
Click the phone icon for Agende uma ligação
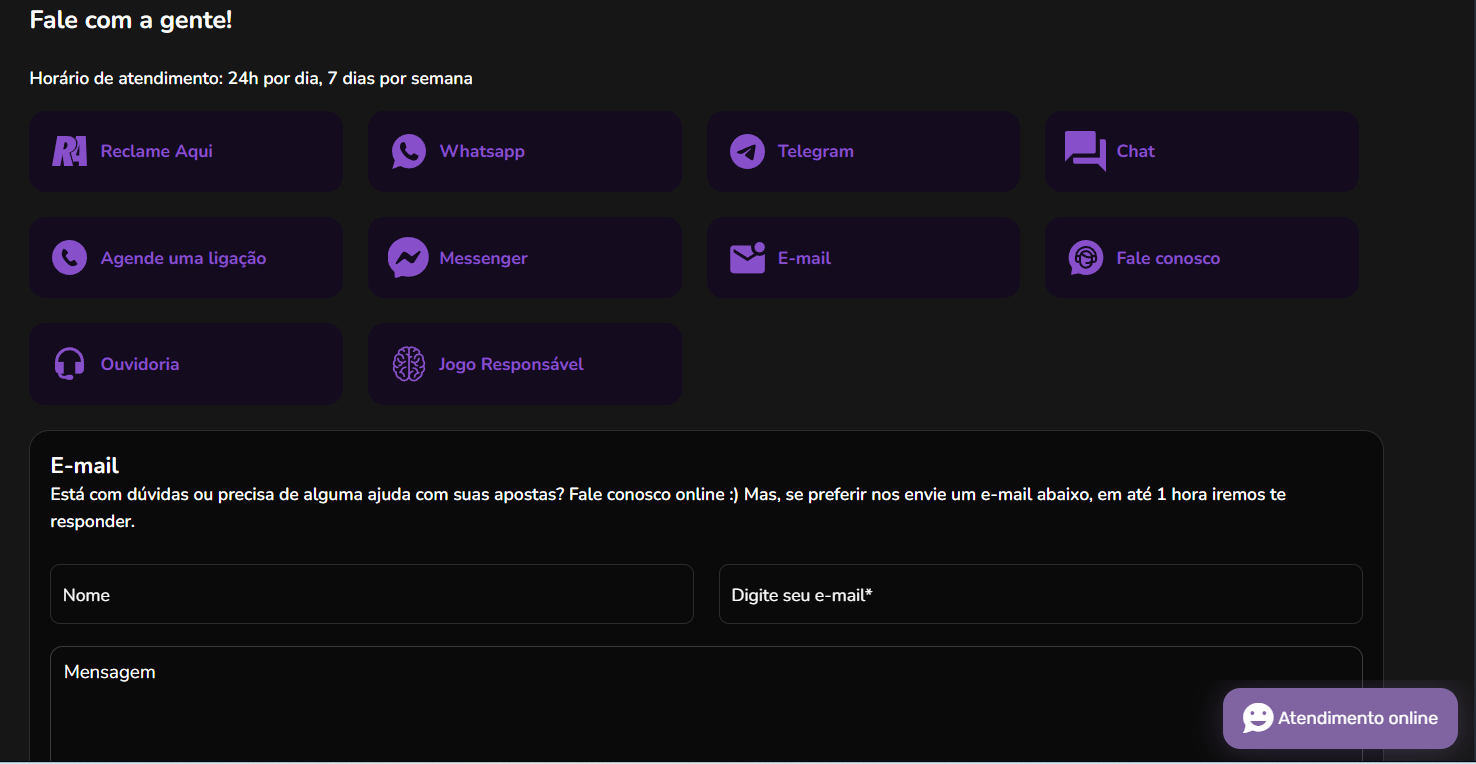(69, 258)
